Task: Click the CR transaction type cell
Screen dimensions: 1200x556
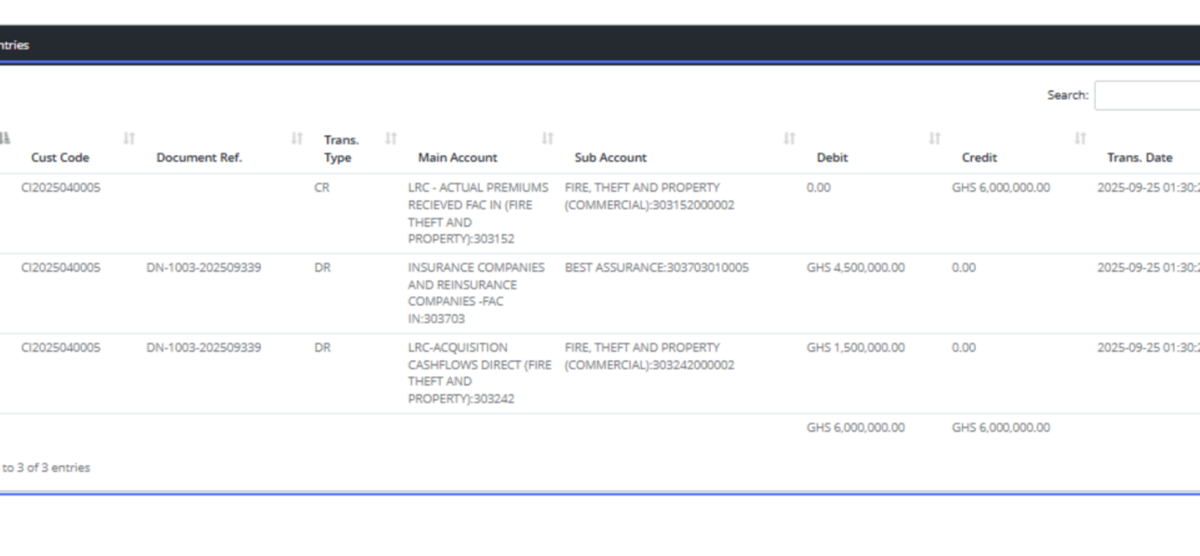Action: tap(322, 188)
